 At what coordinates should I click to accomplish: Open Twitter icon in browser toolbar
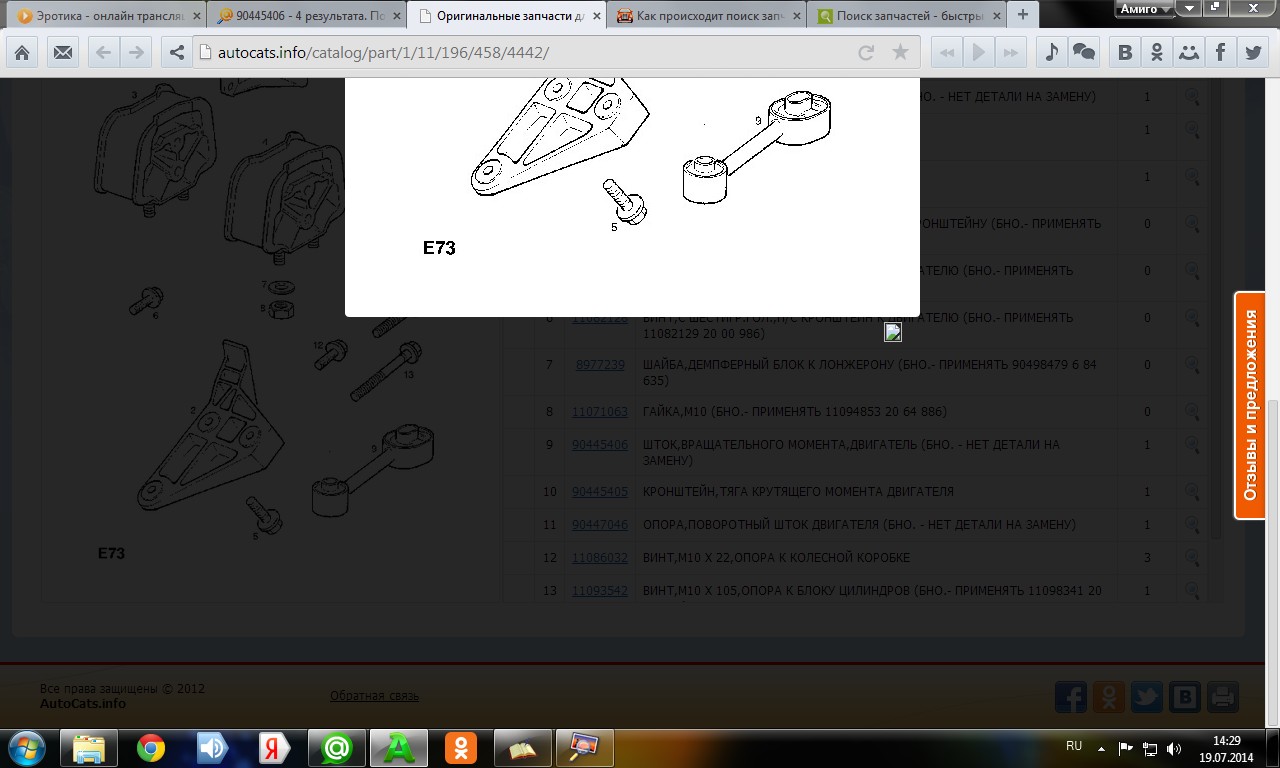[1253, 53]
